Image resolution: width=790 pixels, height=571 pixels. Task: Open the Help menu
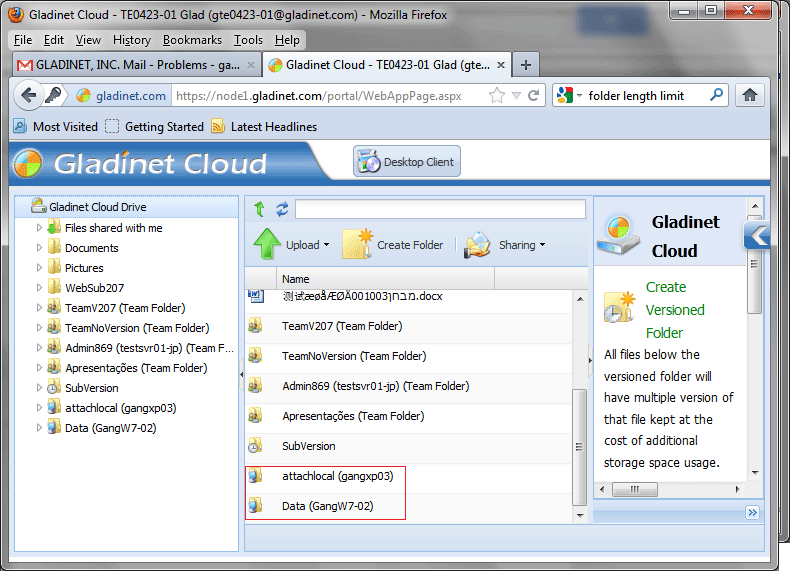pos(287,40)
